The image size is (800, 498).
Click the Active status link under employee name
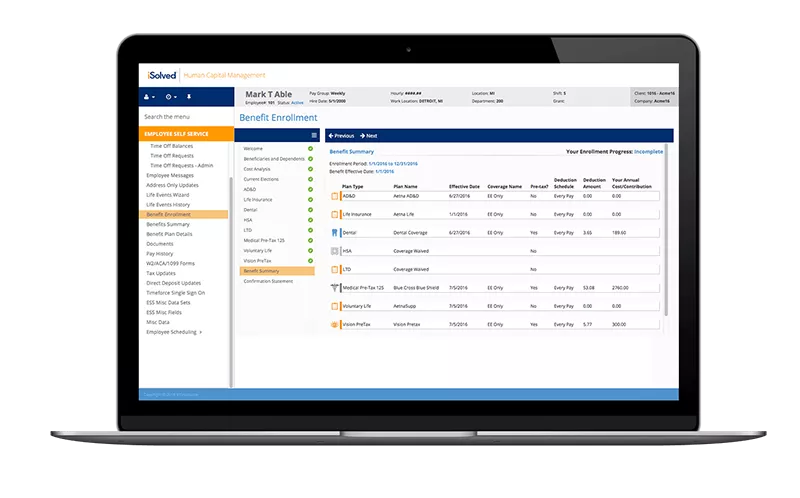[297, 103]
